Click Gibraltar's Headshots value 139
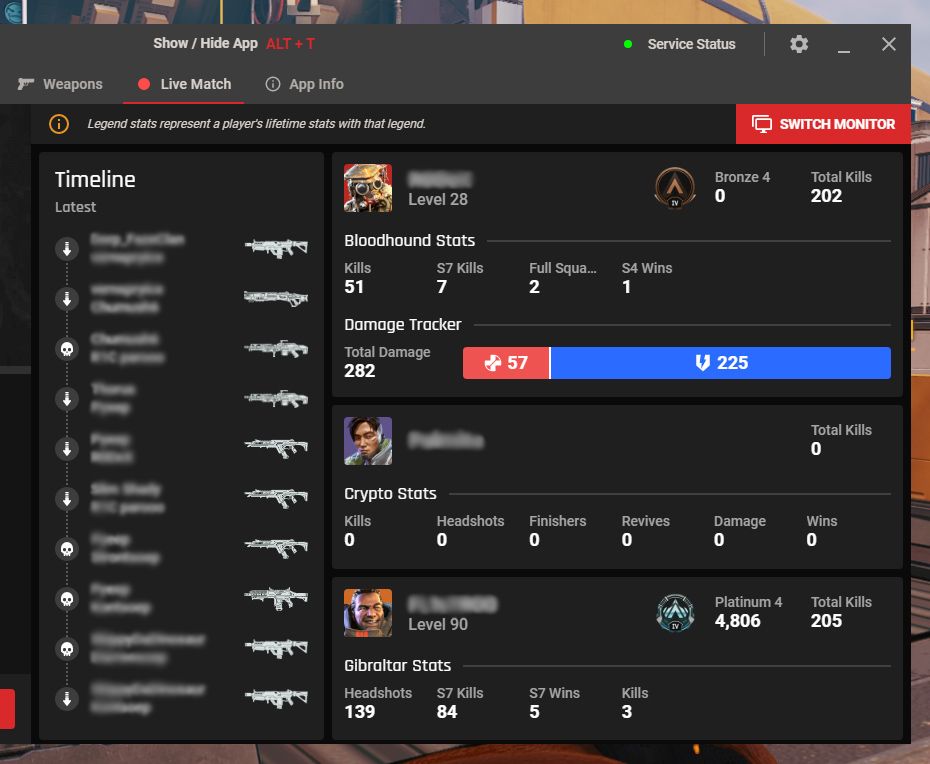Screen dimensions: 930x764 click(359, 712)
